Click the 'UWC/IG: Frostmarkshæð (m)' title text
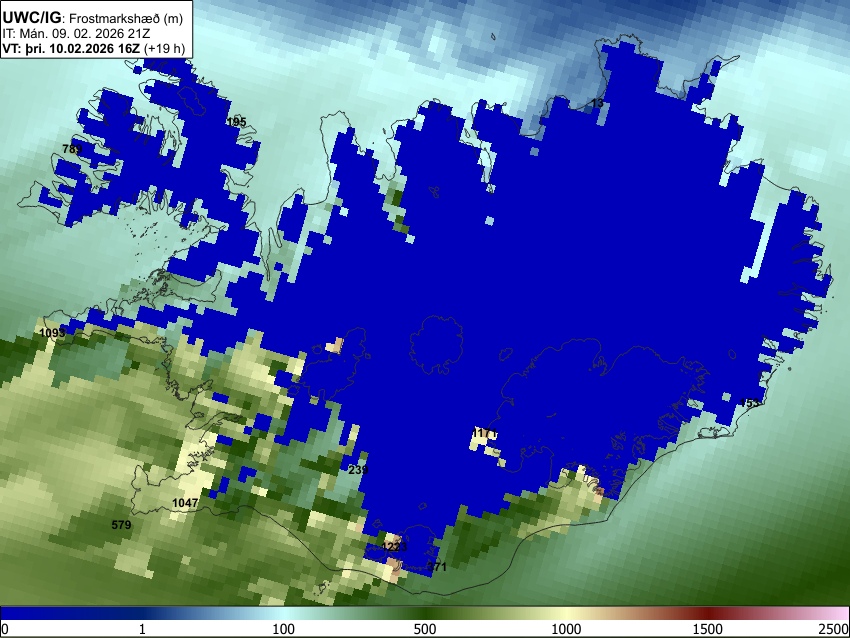The width and height of the screenshot is (850, 638). point(93,18)
